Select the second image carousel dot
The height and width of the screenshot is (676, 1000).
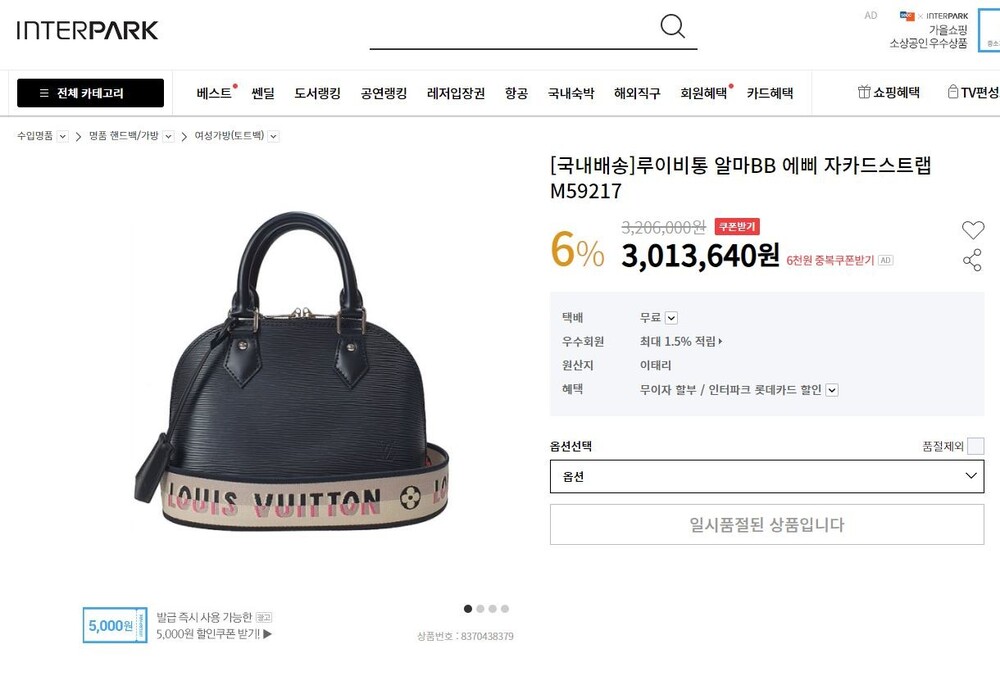(480, 609)
